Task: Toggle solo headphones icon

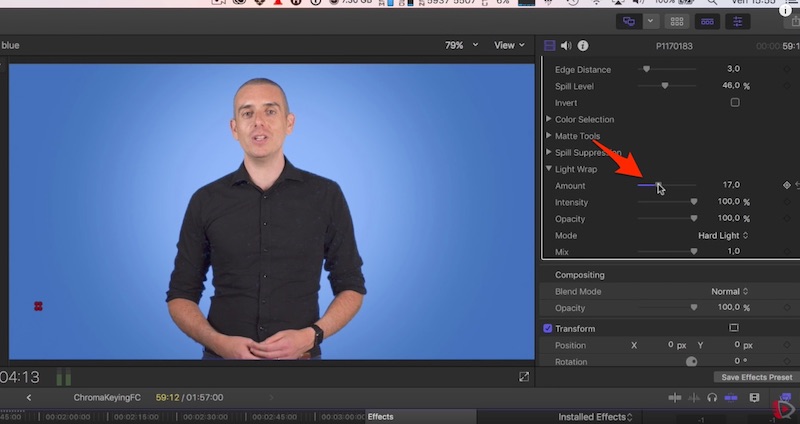Action: (712, 397)
